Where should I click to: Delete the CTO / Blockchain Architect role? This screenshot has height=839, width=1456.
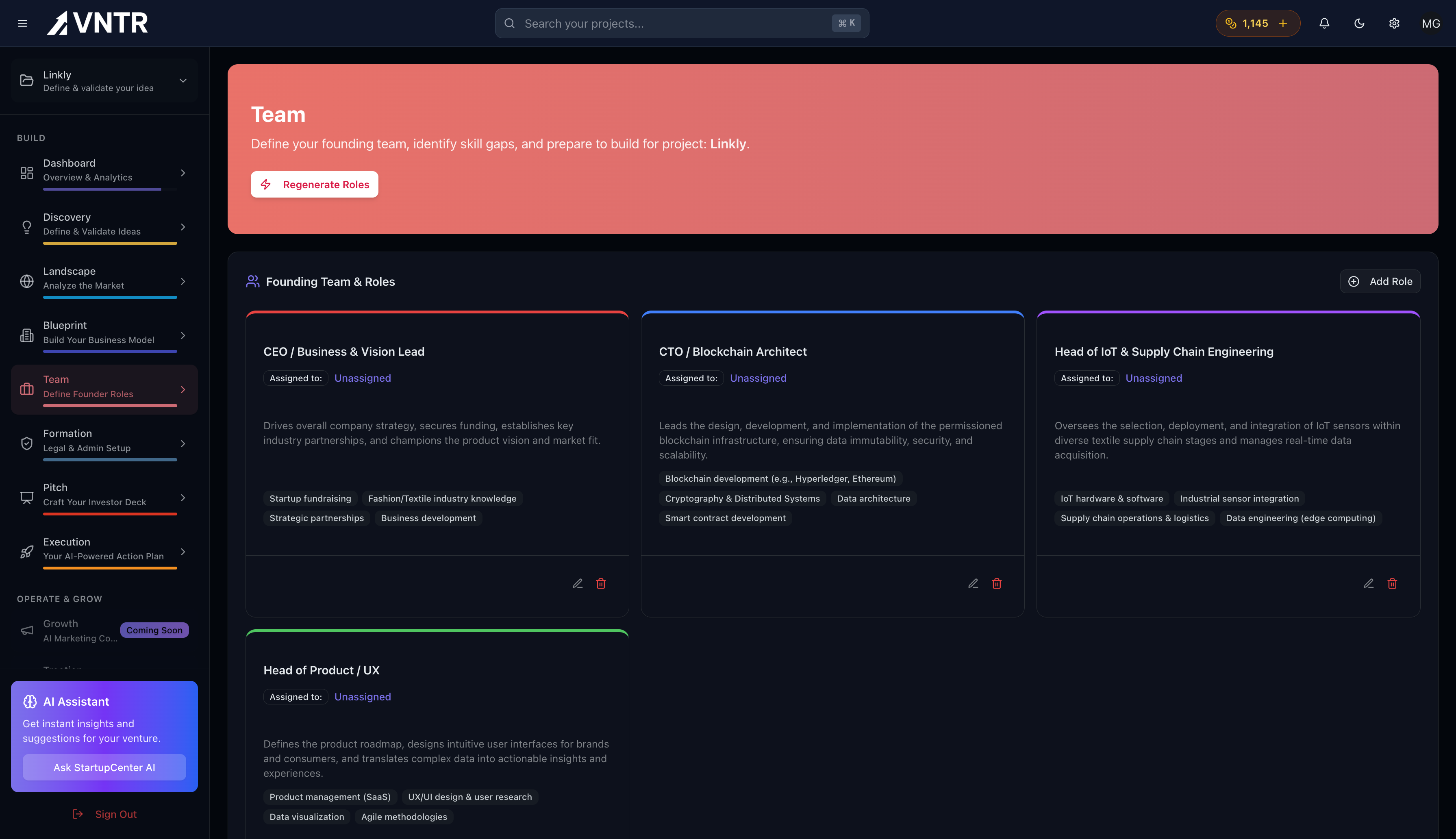click(996, 583)
